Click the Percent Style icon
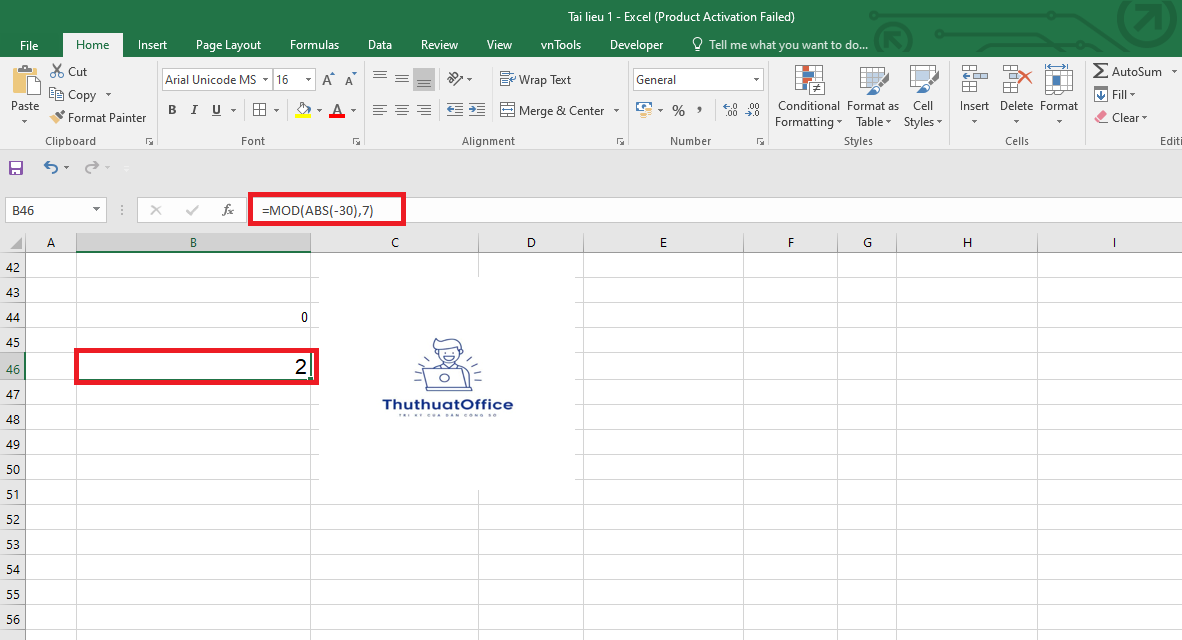 pos(678,110)
